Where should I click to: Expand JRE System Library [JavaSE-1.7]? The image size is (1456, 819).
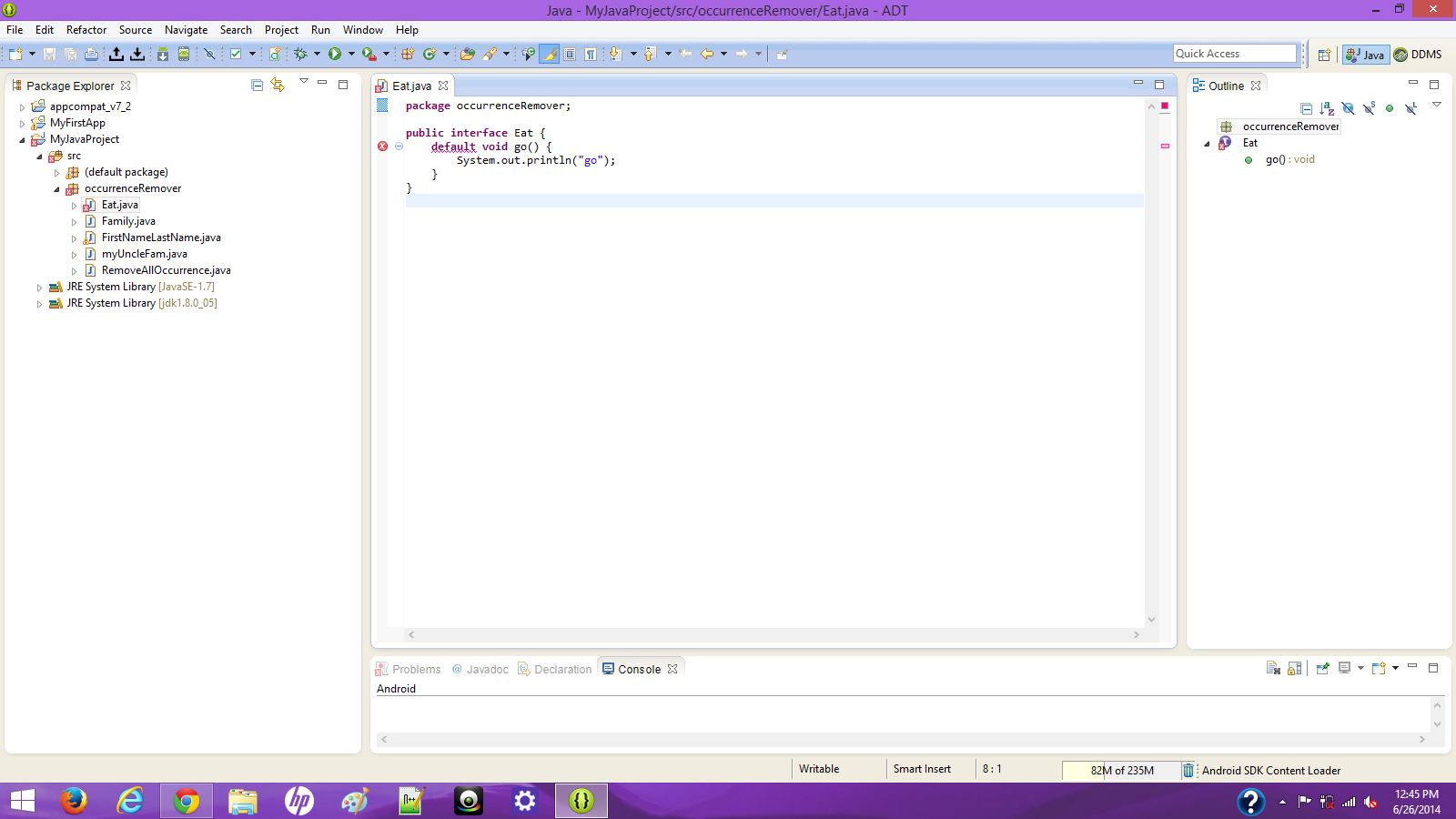[39, 287]
